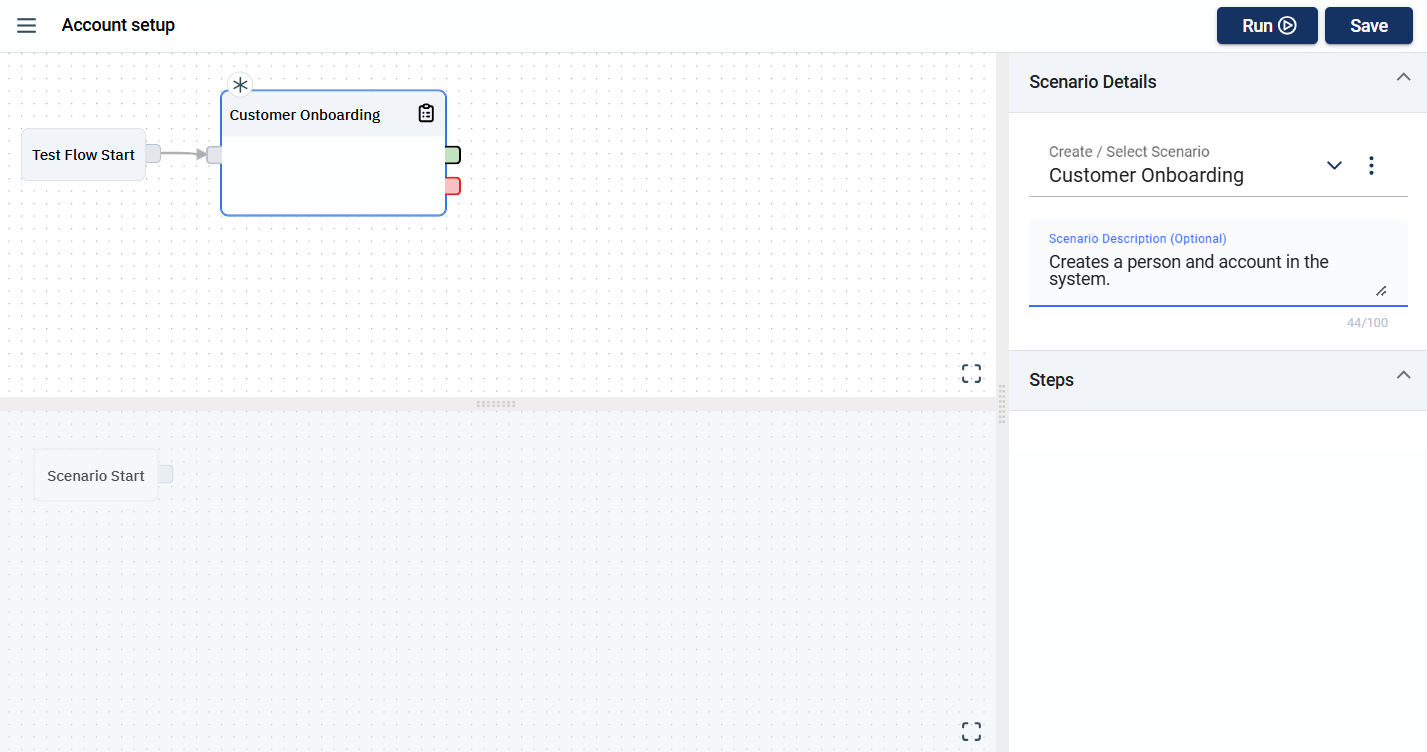Click the Customer Onboarding input connector
The width and height of the screenshot is (1427, 752).
click(214, 154)
